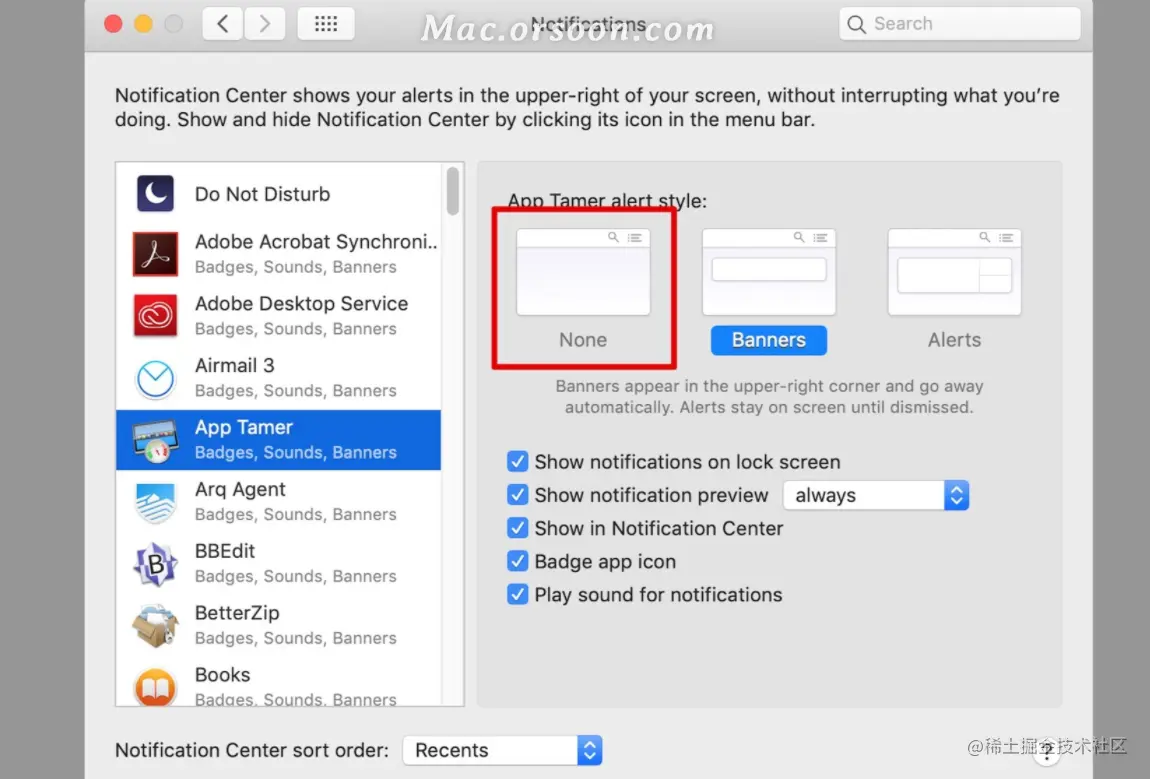Viewport: 1150px width, 779px height.
Task: Click the Adobe Acrobat Synchronizer app icon
Action: (155, 254)
